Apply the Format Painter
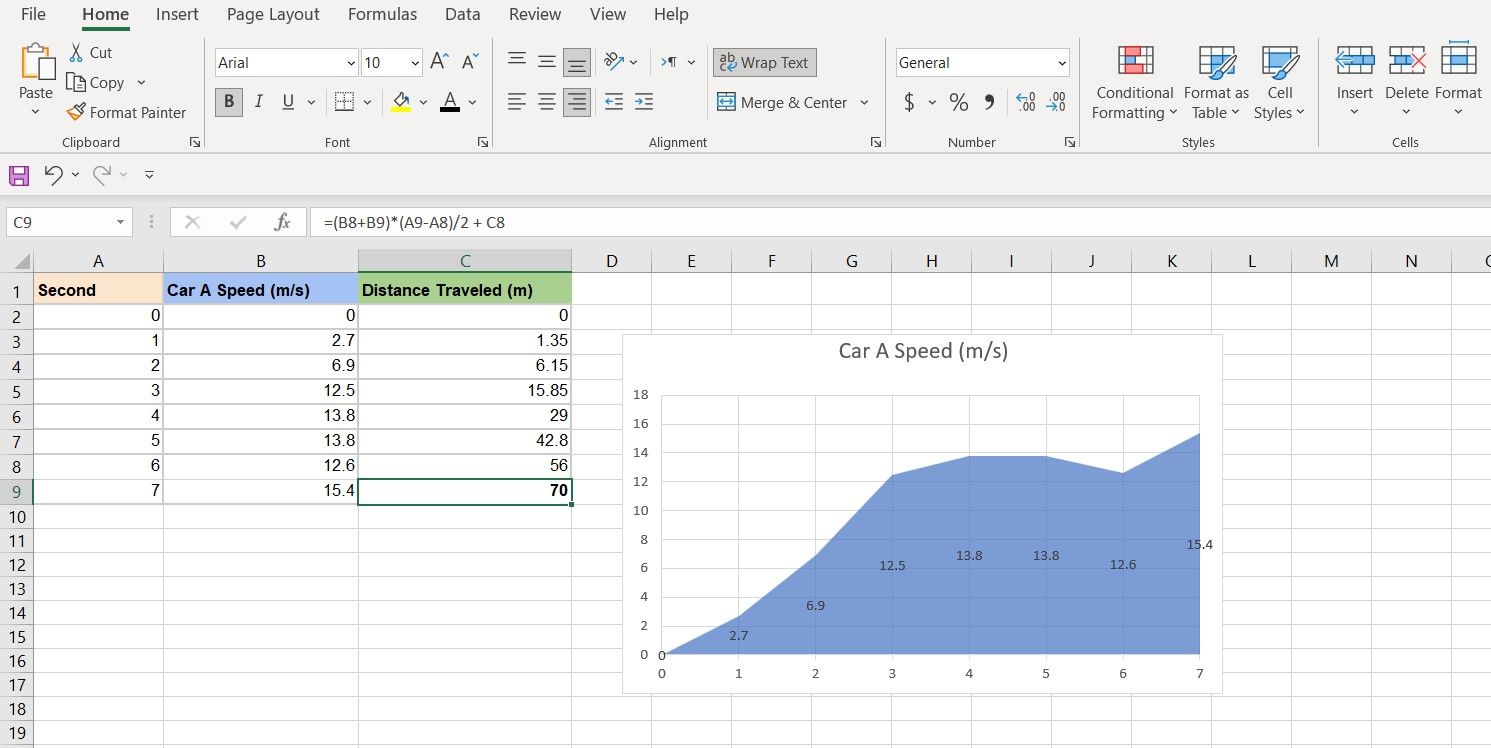Viewport: 1491px width, 748px height. coord(127,112)
